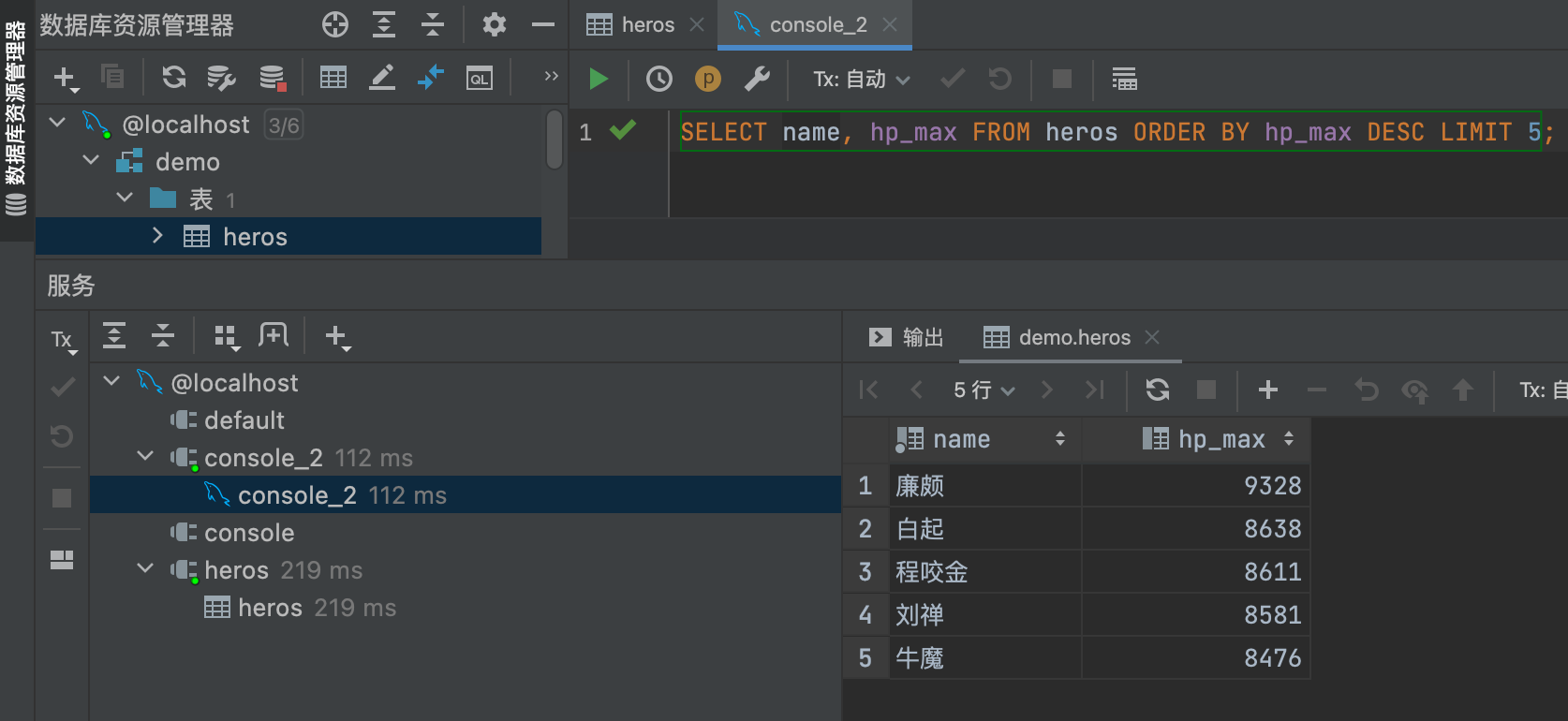1568x721 pixels.
Task: Show more explorer toolbar items via double chevron
Action: click(x=552, y=77)
